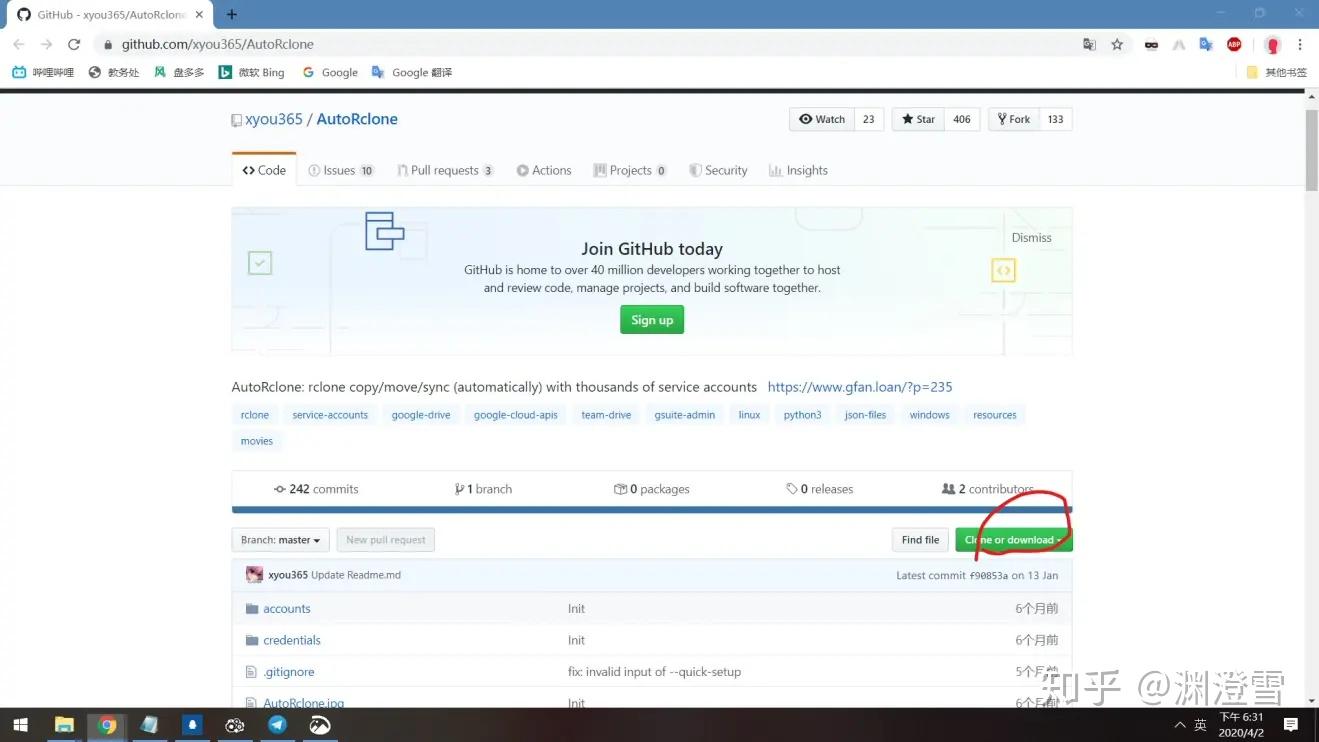This screenshot has width=1319, height=742.
Task: Open the ABP ad blocker extension
Action: click(x=1234, y=44)
